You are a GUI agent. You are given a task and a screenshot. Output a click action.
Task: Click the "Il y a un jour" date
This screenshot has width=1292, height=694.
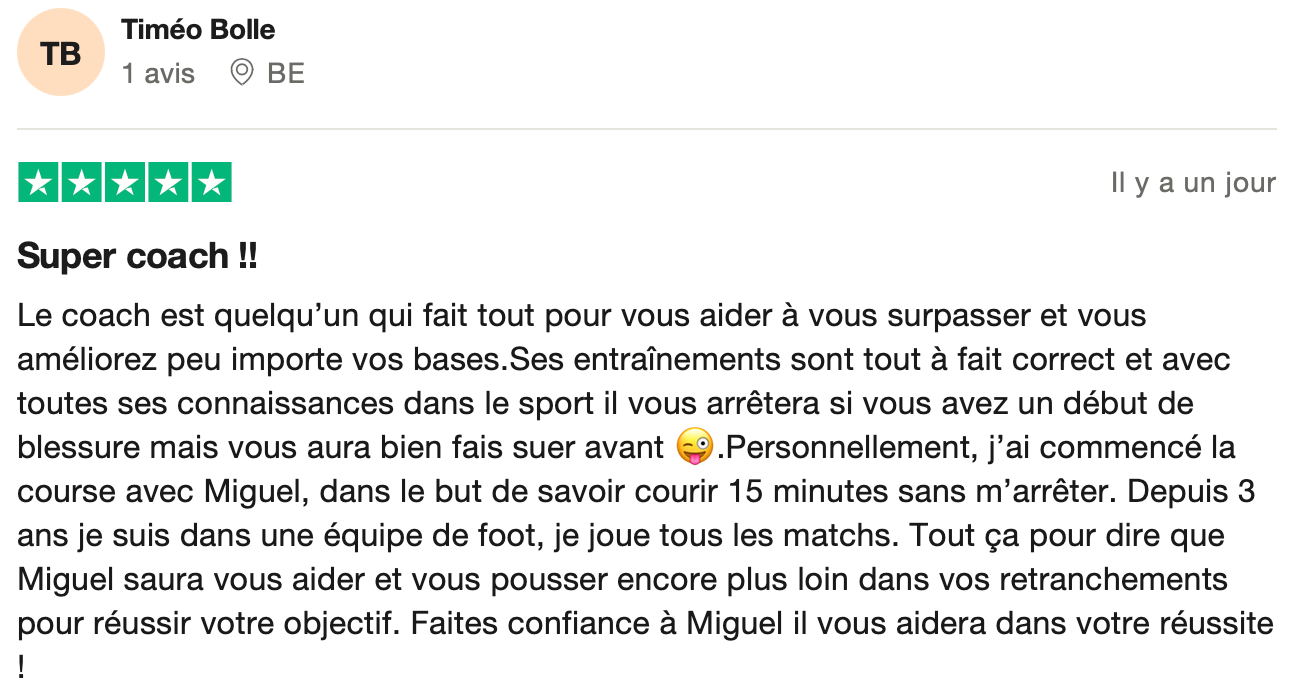click(x=1193, y=184)
